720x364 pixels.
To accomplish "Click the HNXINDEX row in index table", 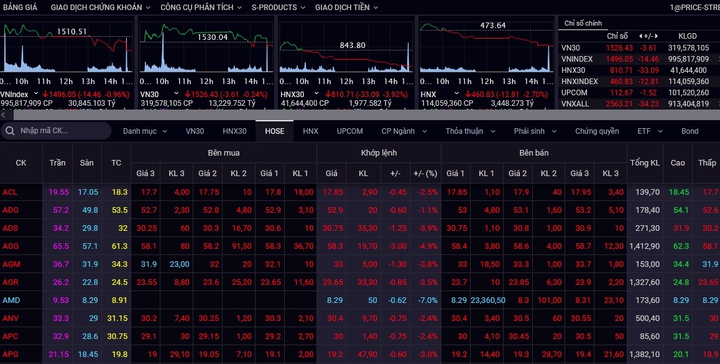I will tap(639, 81).
